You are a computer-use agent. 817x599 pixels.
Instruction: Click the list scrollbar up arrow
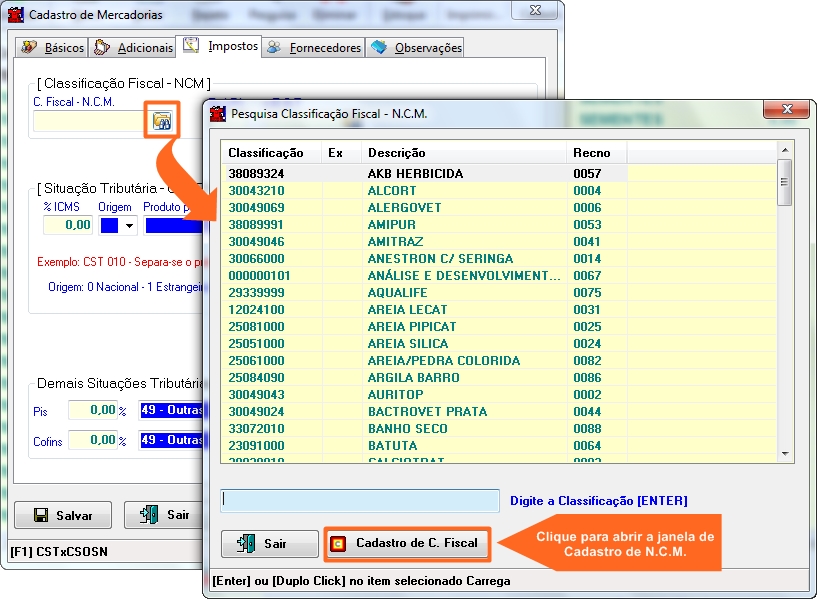(785, 150)
